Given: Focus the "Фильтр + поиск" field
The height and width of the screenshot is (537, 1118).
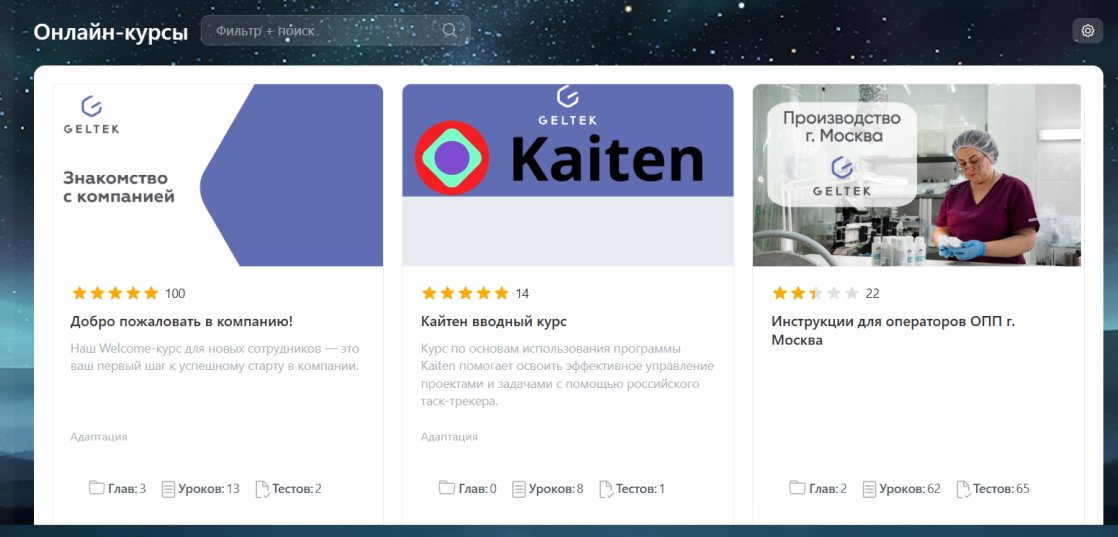Looking at the screenshot, I should click(336, 31).
